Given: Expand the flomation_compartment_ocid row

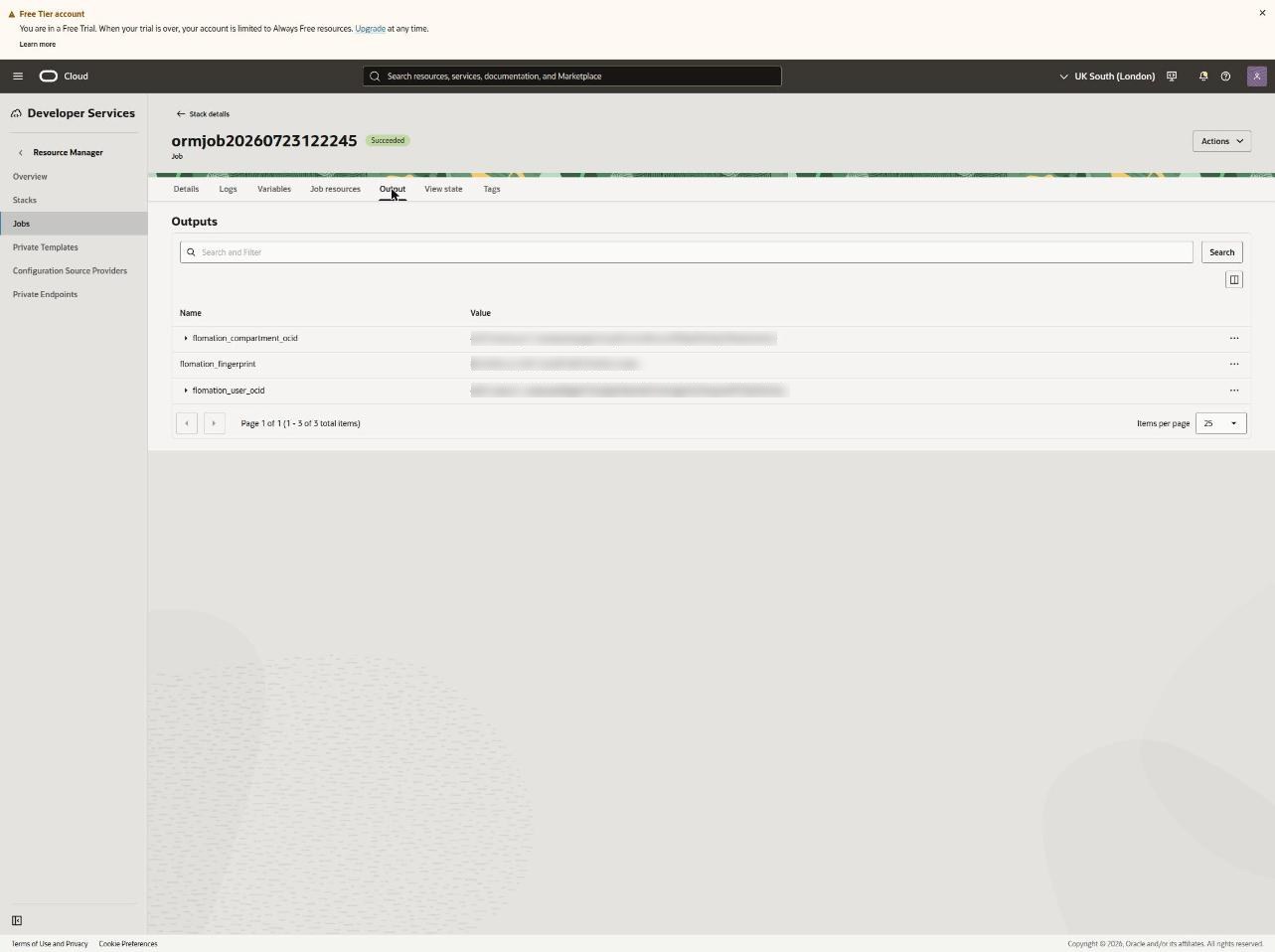Looking at the screenshot, I should coord(186,339).
